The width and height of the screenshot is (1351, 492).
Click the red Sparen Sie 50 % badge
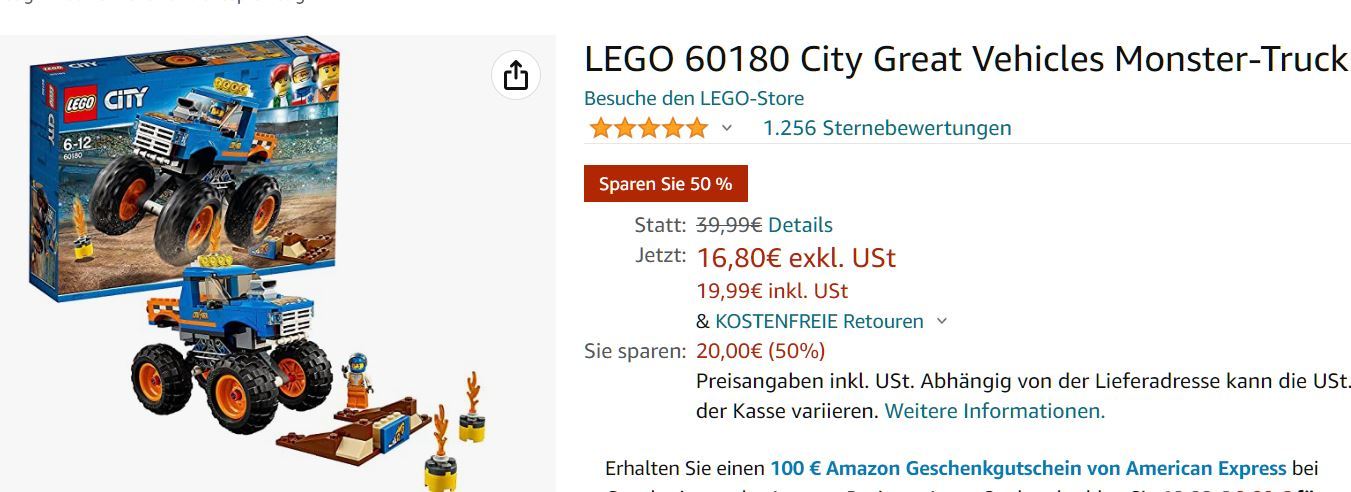coord(666,184)
